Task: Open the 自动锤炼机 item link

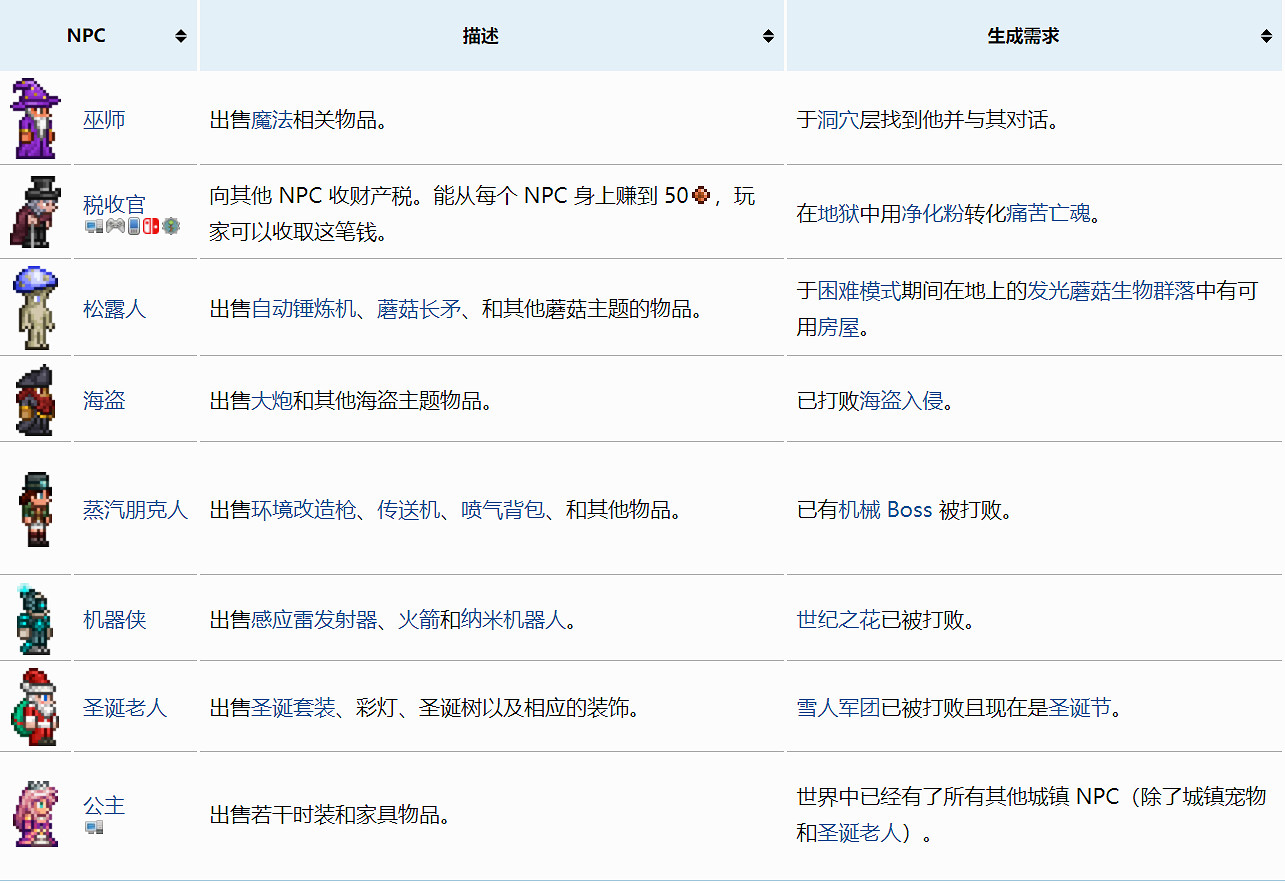Action: pos(304,309)
